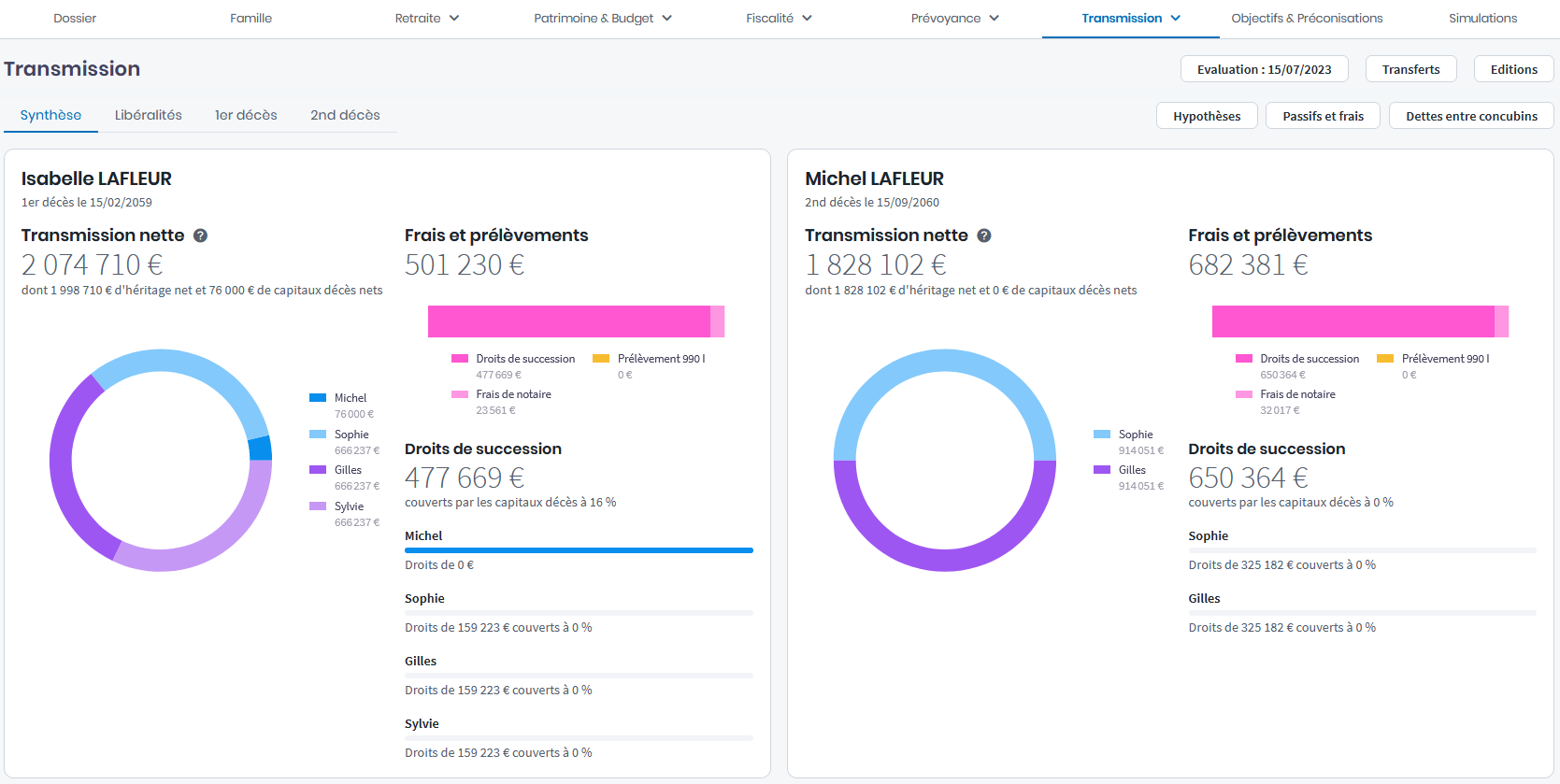The image size is (1560, 784).
Task: Open the Prévoyance dropdown menu
Action: [954, 19]
